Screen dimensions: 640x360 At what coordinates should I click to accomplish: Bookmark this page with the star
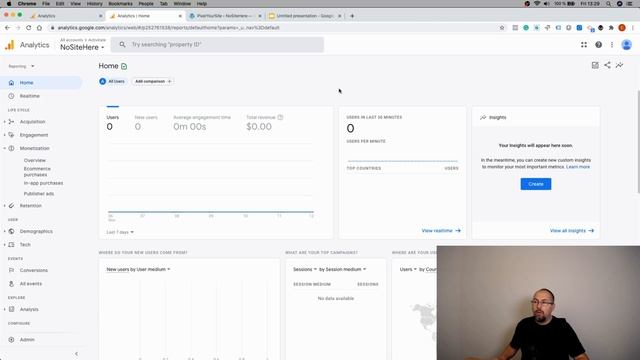pyautogui.click(x=502, y=28)
